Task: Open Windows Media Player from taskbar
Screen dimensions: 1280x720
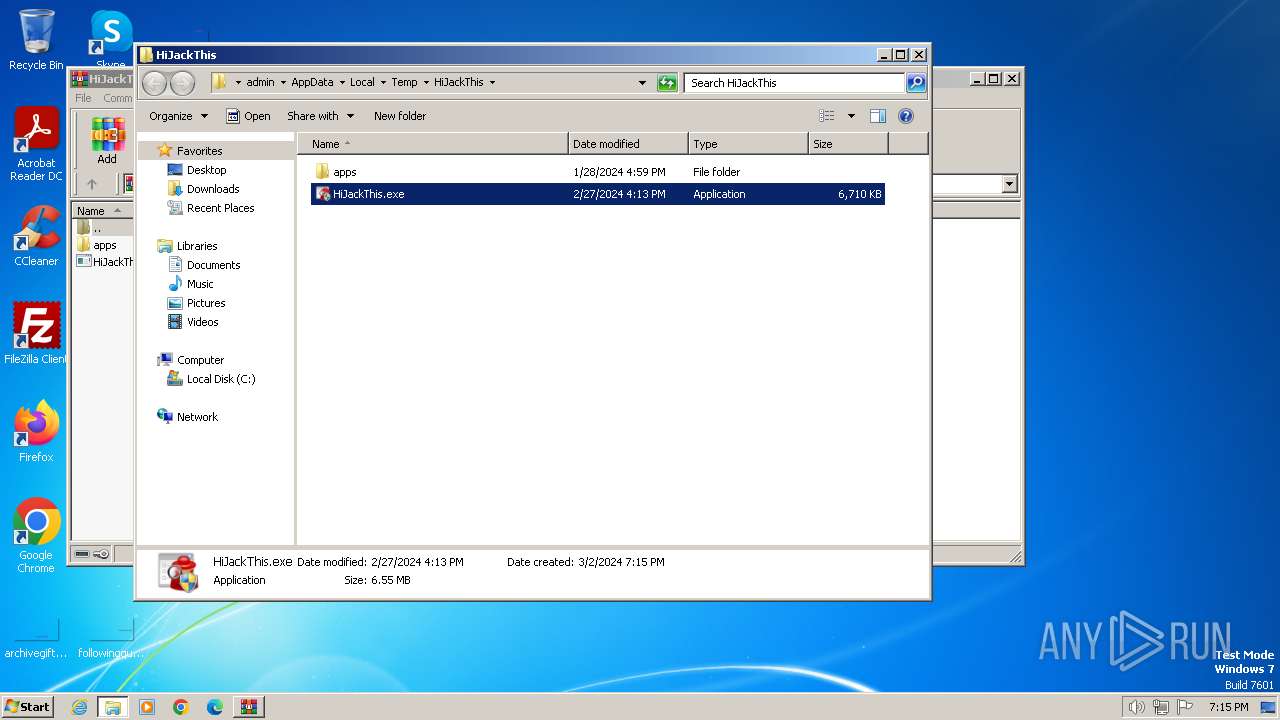Action: click(147, 707)
